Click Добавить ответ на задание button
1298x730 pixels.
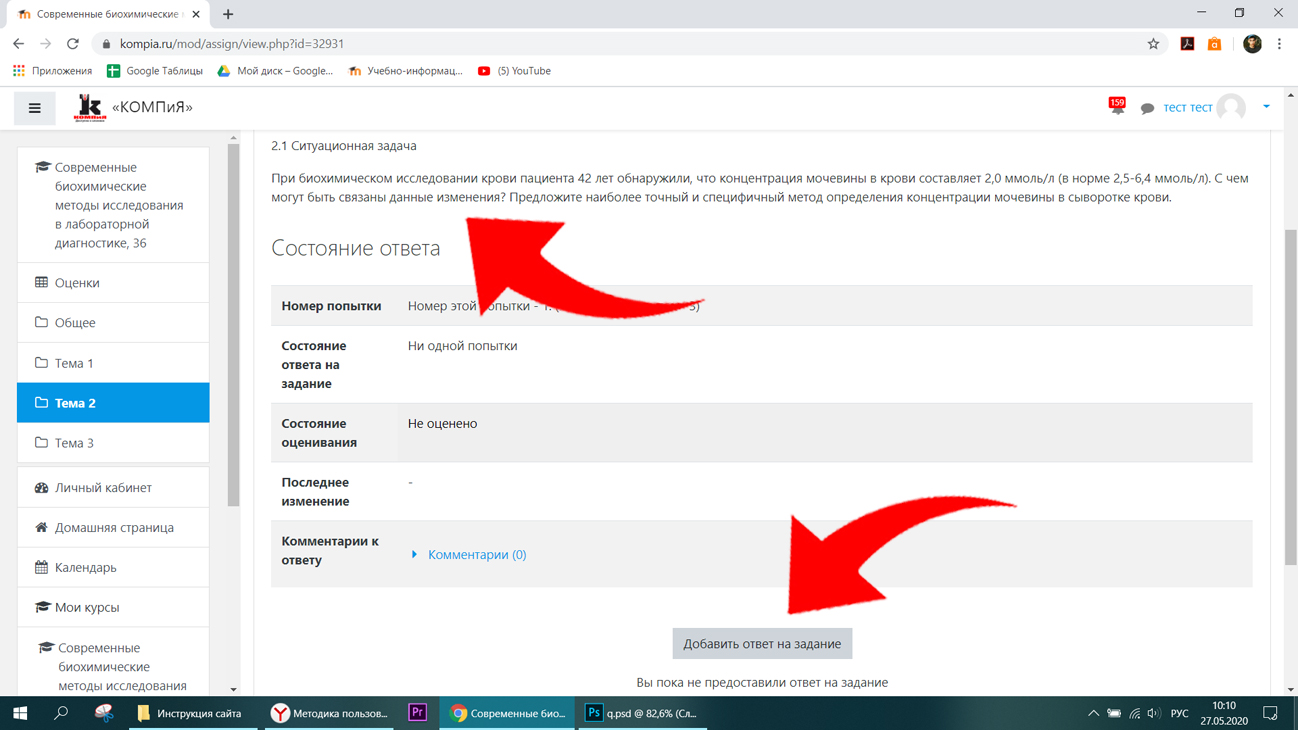(762, 644)
